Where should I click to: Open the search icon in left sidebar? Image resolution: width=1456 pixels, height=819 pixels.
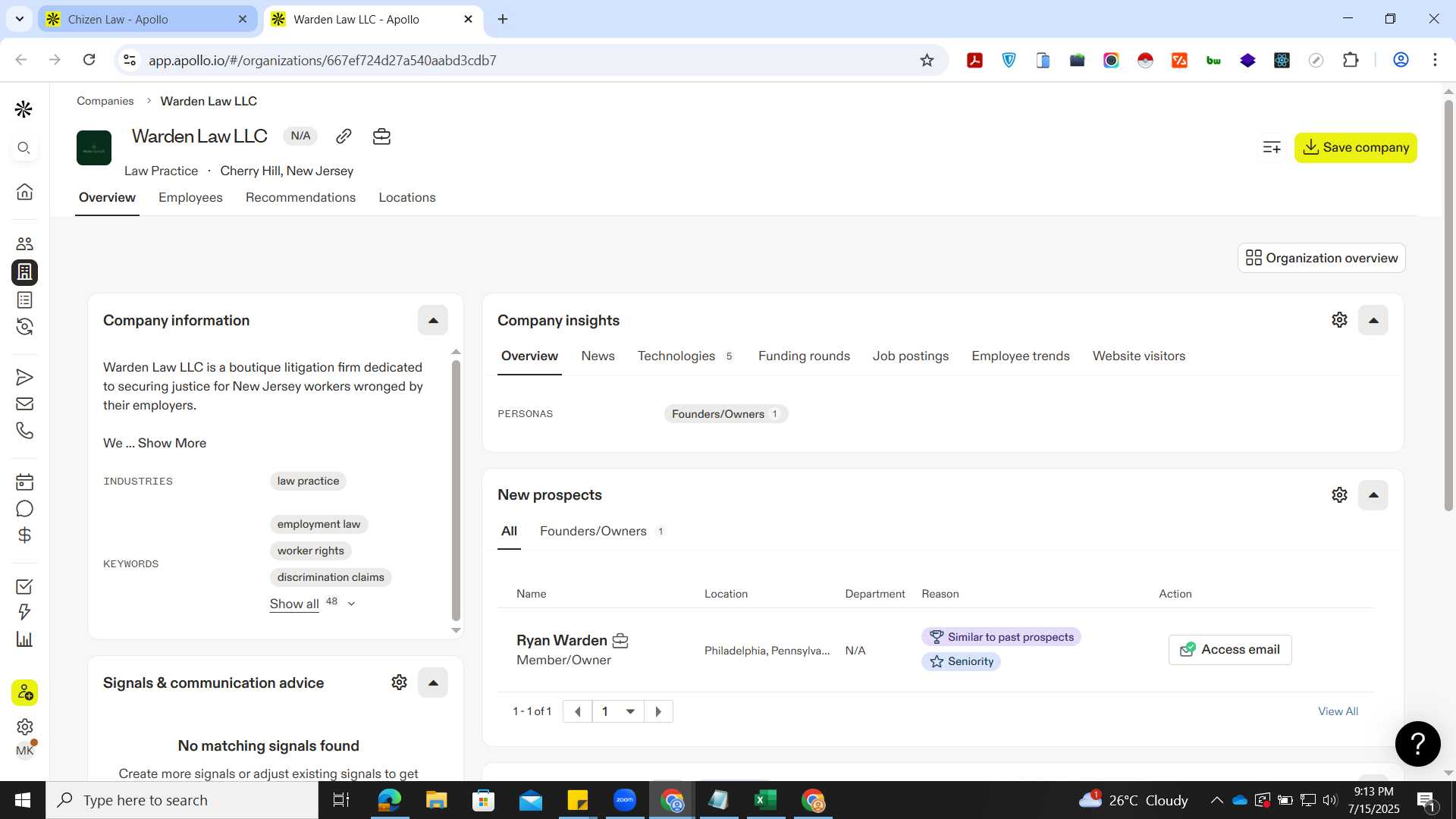tap(24, 148)
